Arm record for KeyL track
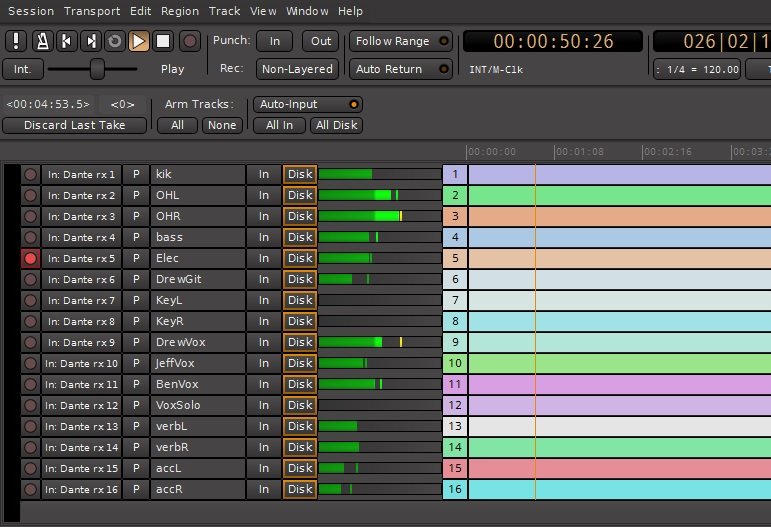The image size is (771, 527). point(30,300)
